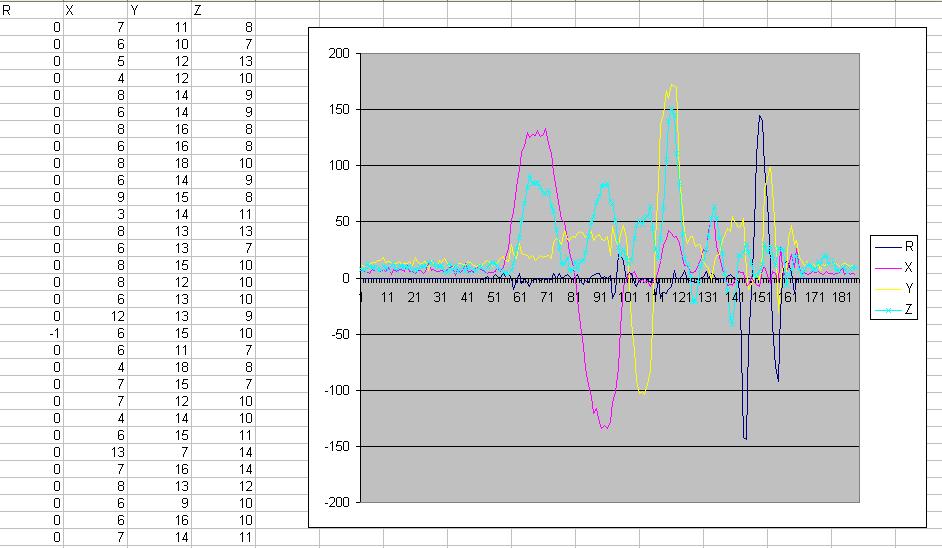Select the X cell with value 5

pyautogui.click(x=95, y=61)
